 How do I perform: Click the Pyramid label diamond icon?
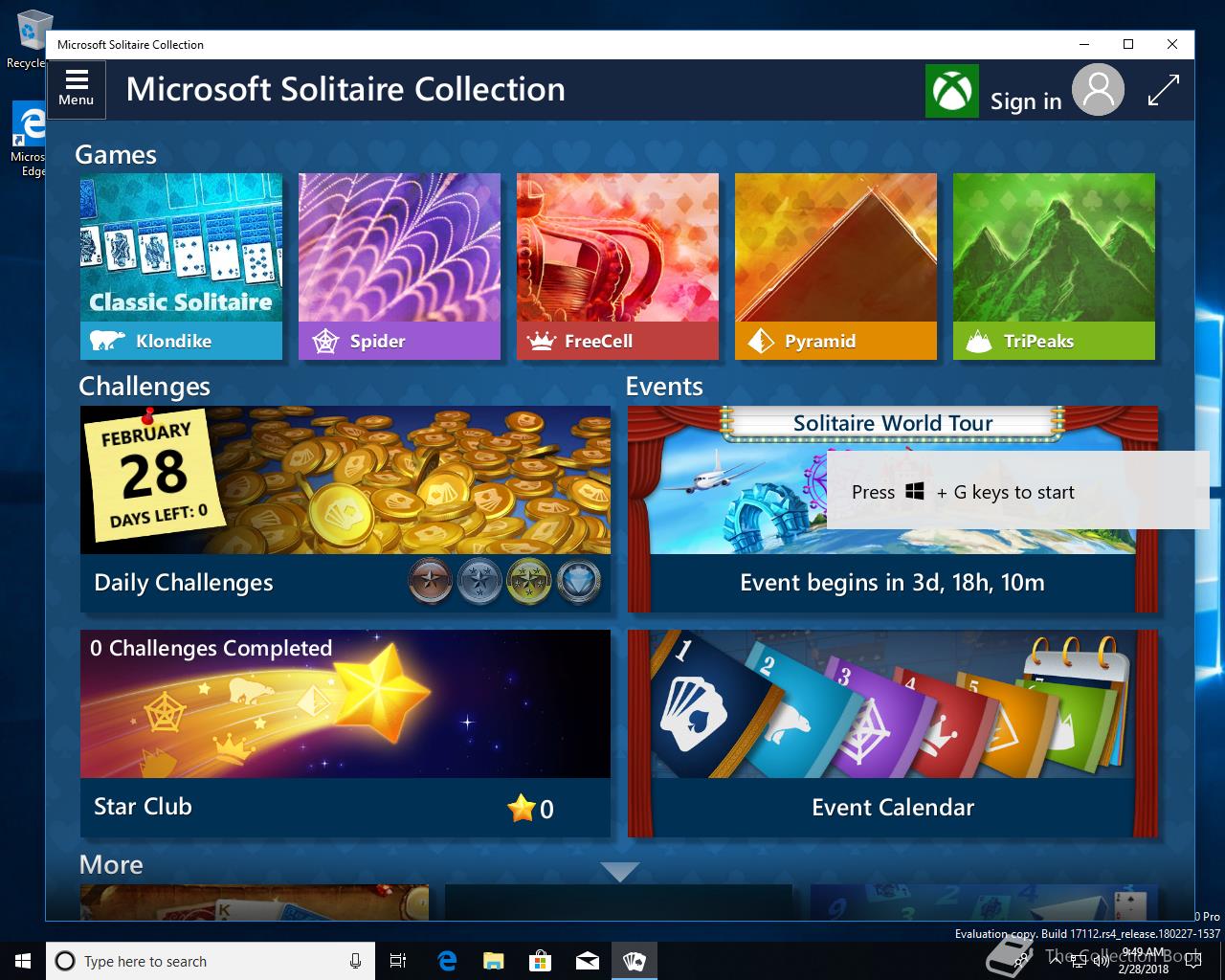[761, 341]
